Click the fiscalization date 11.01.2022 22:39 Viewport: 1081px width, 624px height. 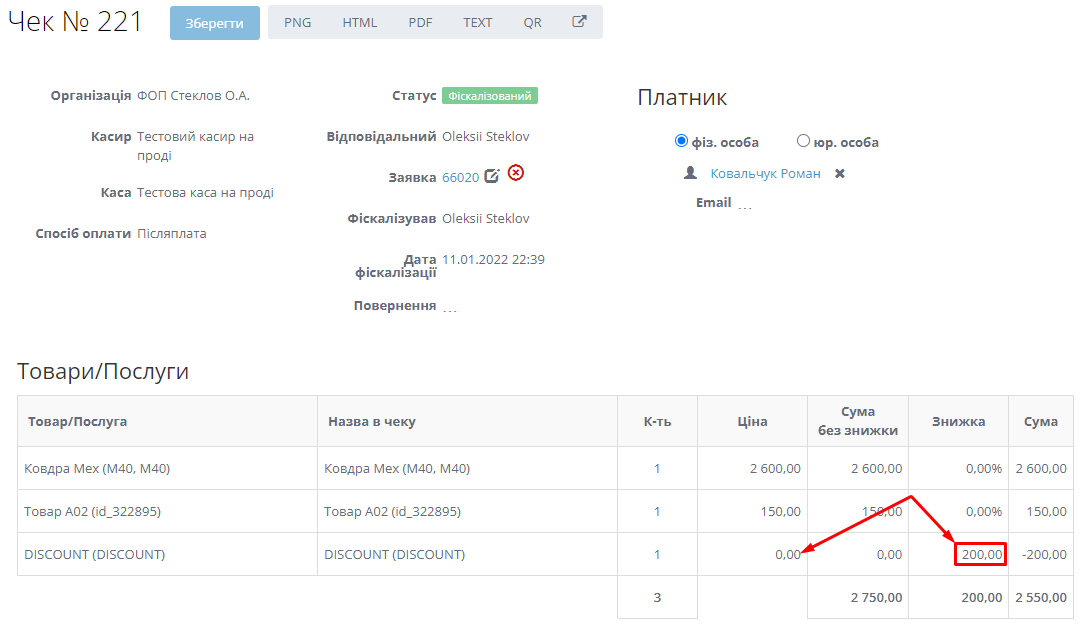(x=493, y=260)
